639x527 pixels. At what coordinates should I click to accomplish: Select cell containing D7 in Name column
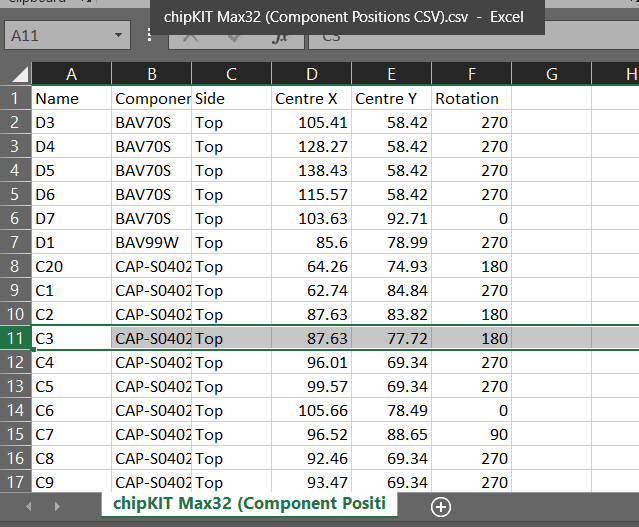tap(71, 218)
